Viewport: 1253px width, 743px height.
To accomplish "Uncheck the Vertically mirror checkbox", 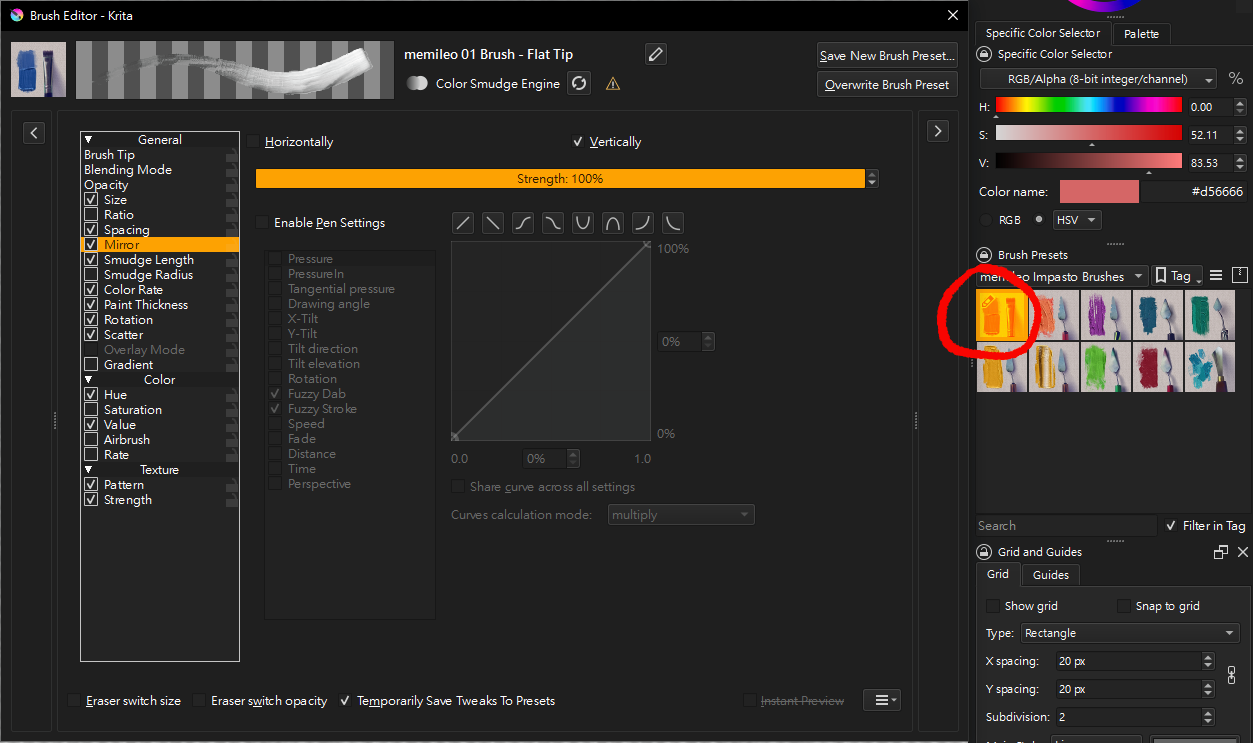I will (x=578, y=142).
